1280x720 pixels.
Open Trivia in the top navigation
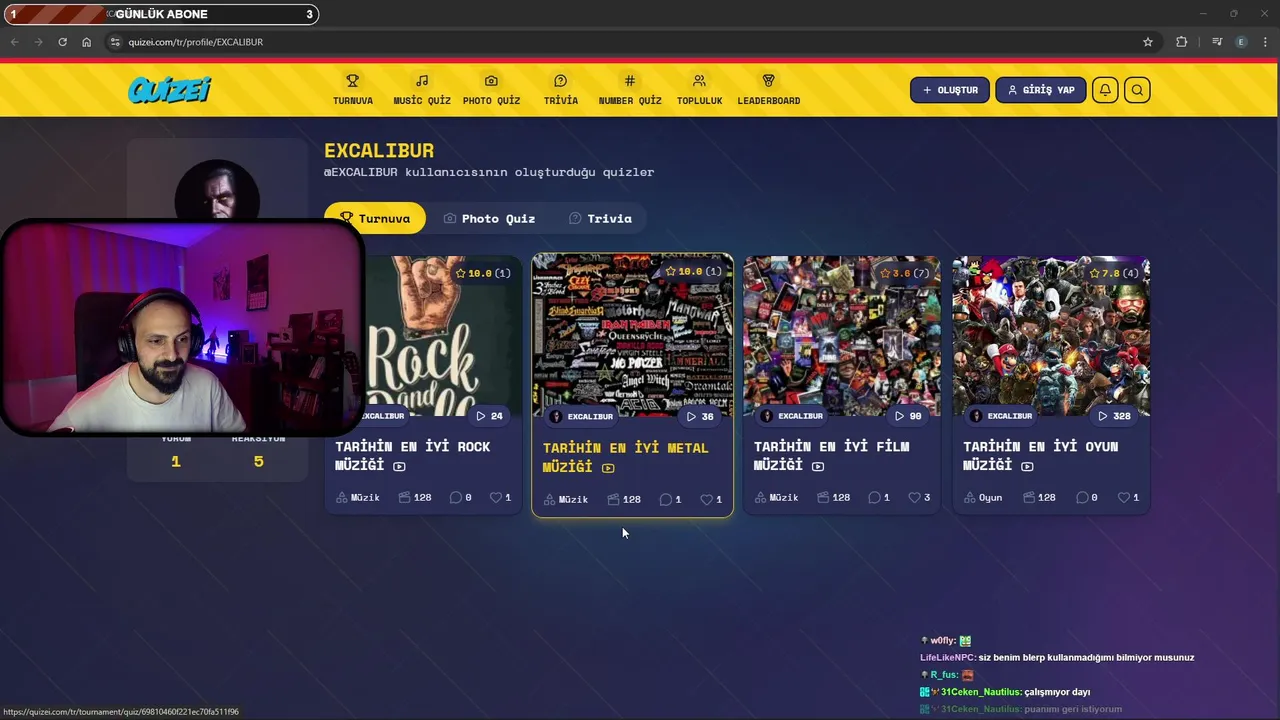pyautogui.click(x=561, y=90)
